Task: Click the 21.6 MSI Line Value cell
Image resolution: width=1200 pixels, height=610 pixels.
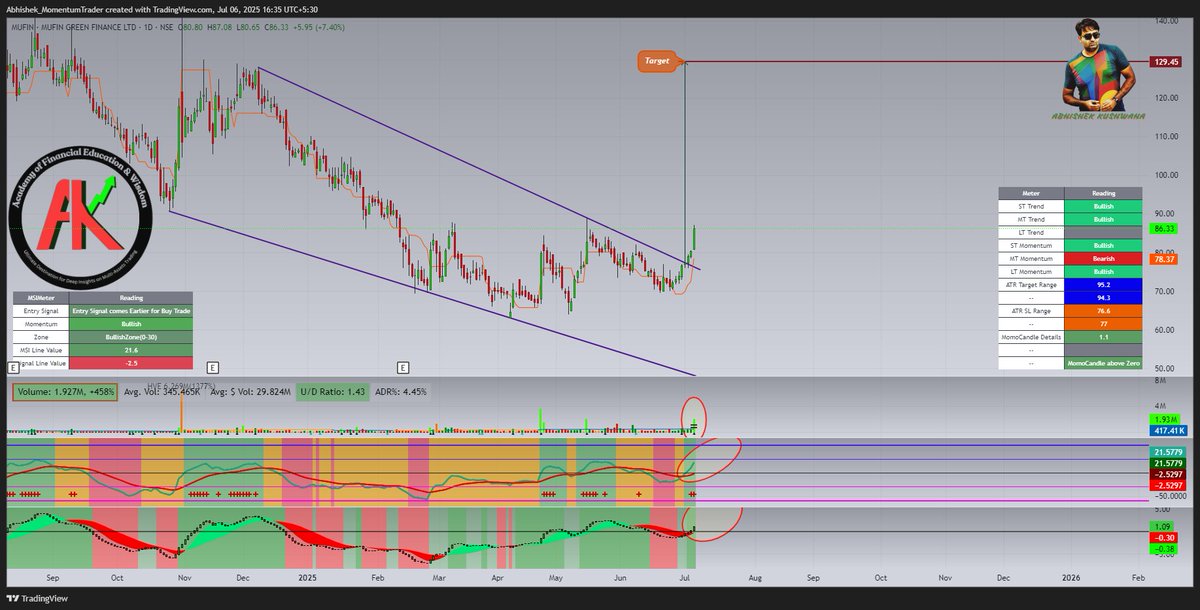Action: pos(131,350)
